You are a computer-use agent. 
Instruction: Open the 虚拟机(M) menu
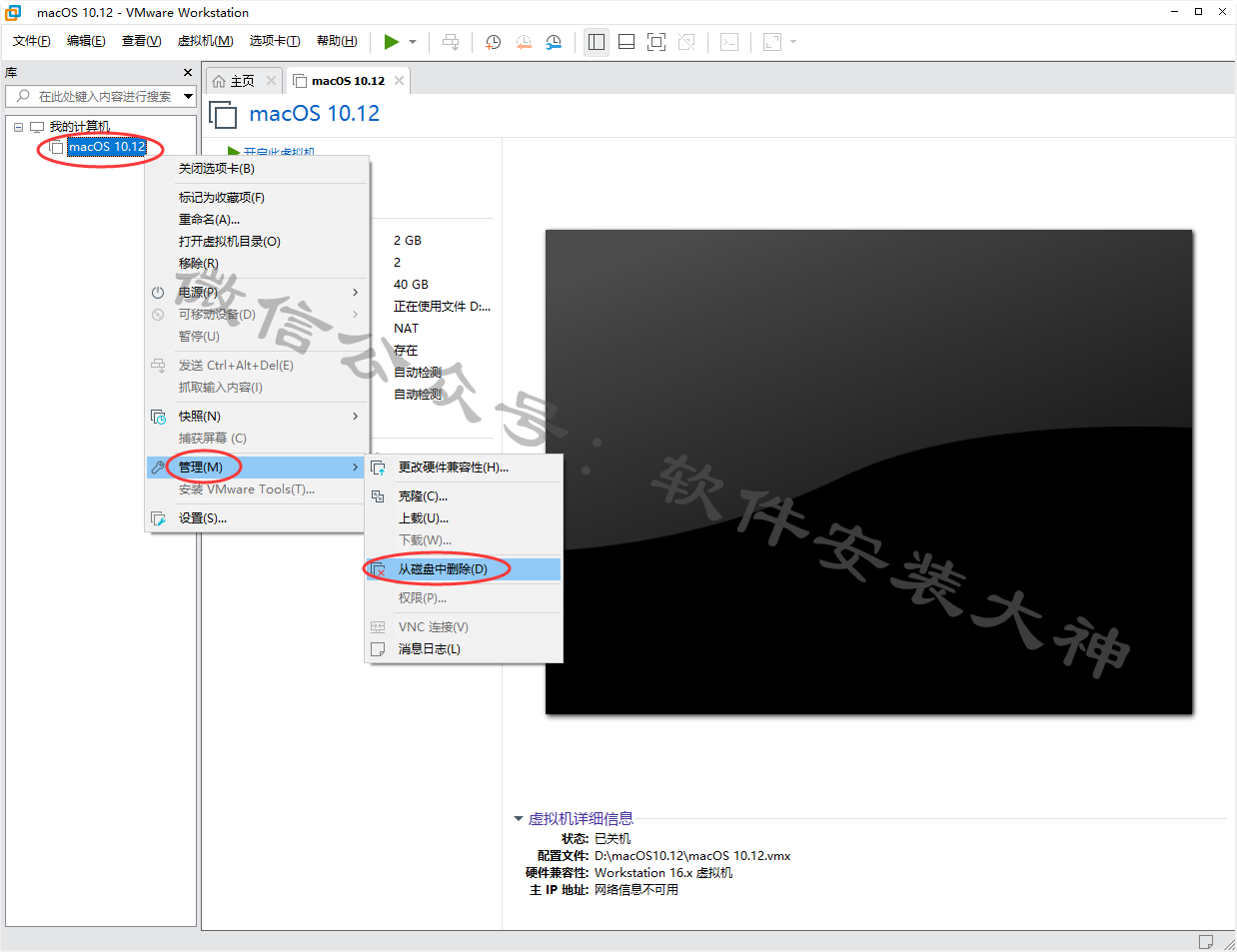[x=205, y=41]
